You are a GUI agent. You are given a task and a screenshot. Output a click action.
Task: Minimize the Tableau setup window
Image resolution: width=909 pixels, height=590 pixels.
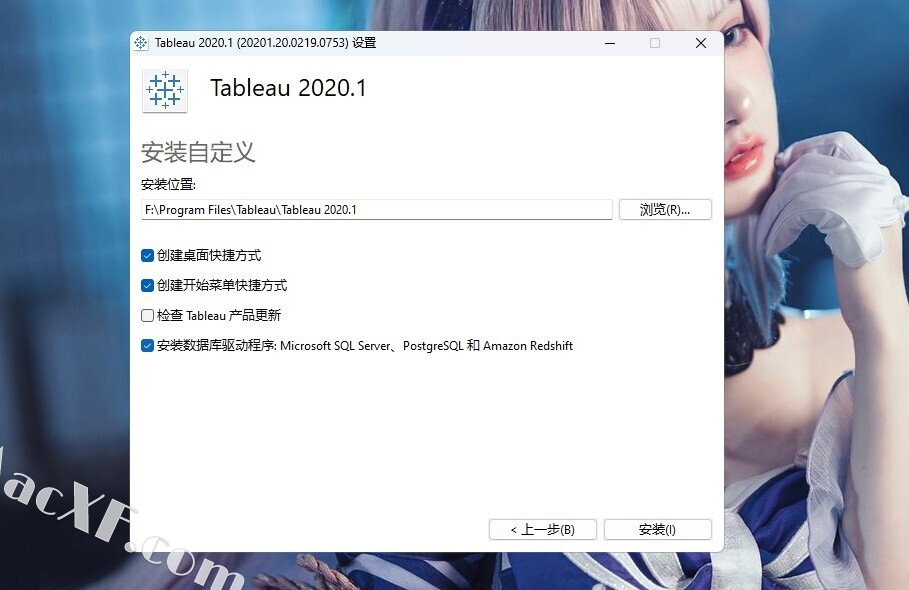click(610, 43)
